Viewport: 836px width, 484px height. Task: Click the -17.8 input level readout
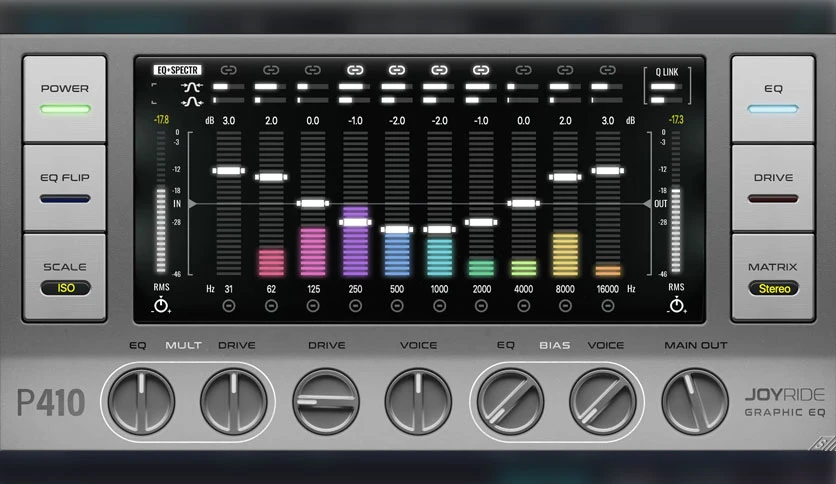click(161, 120)
